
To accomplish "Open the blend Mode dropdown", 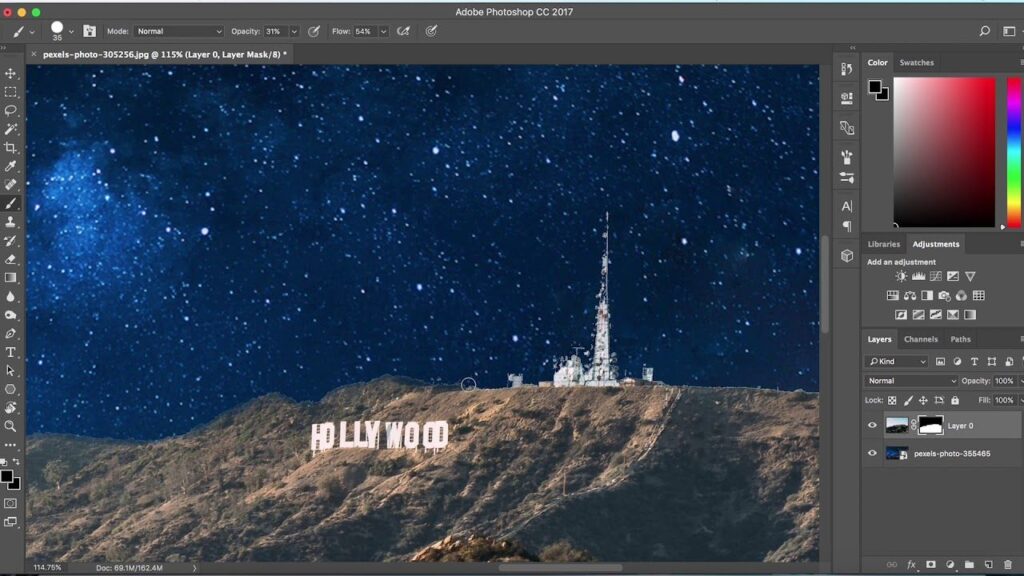I will 908,380.
